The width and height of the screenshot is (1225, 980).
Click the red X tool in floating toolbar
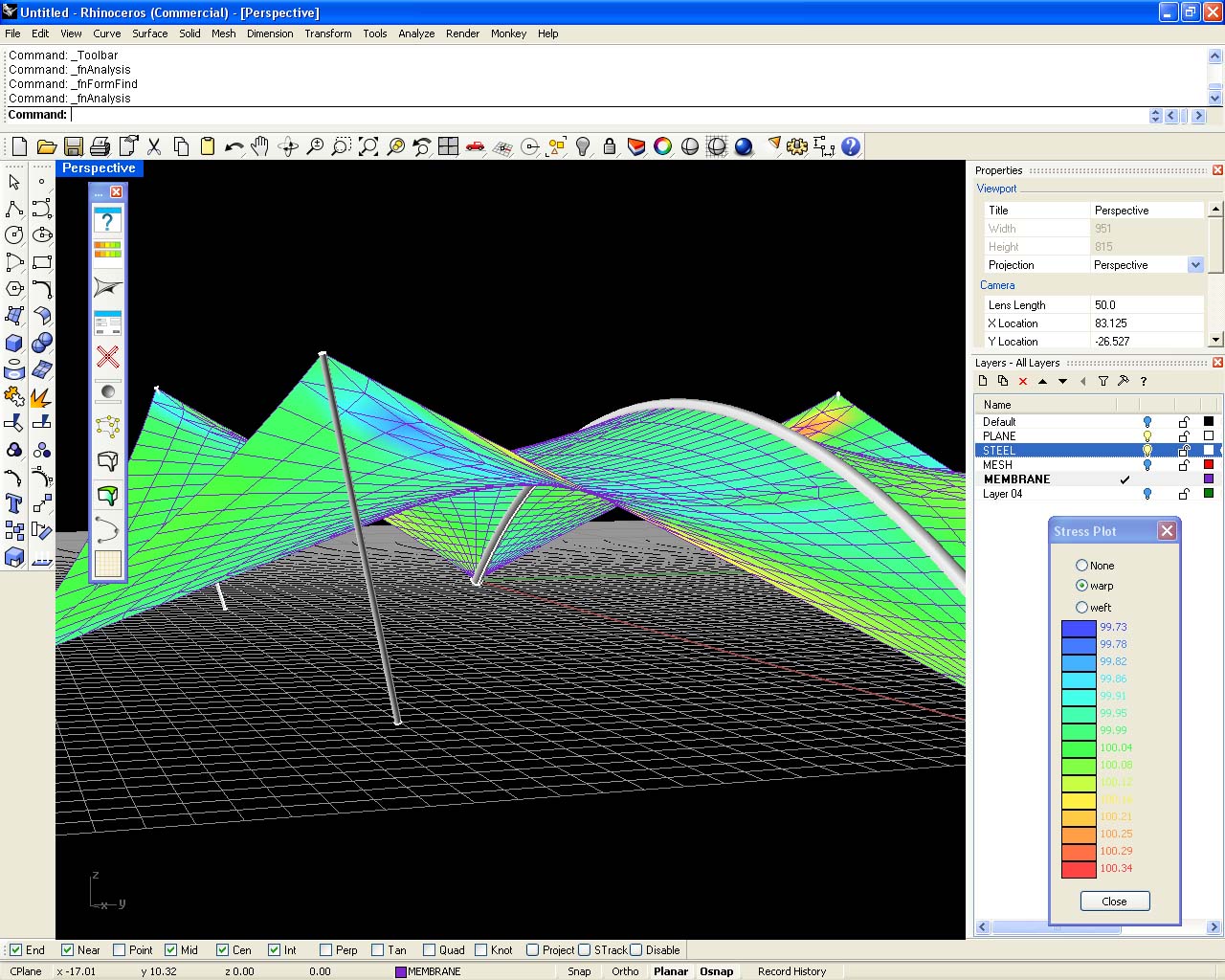click(107, 357)
